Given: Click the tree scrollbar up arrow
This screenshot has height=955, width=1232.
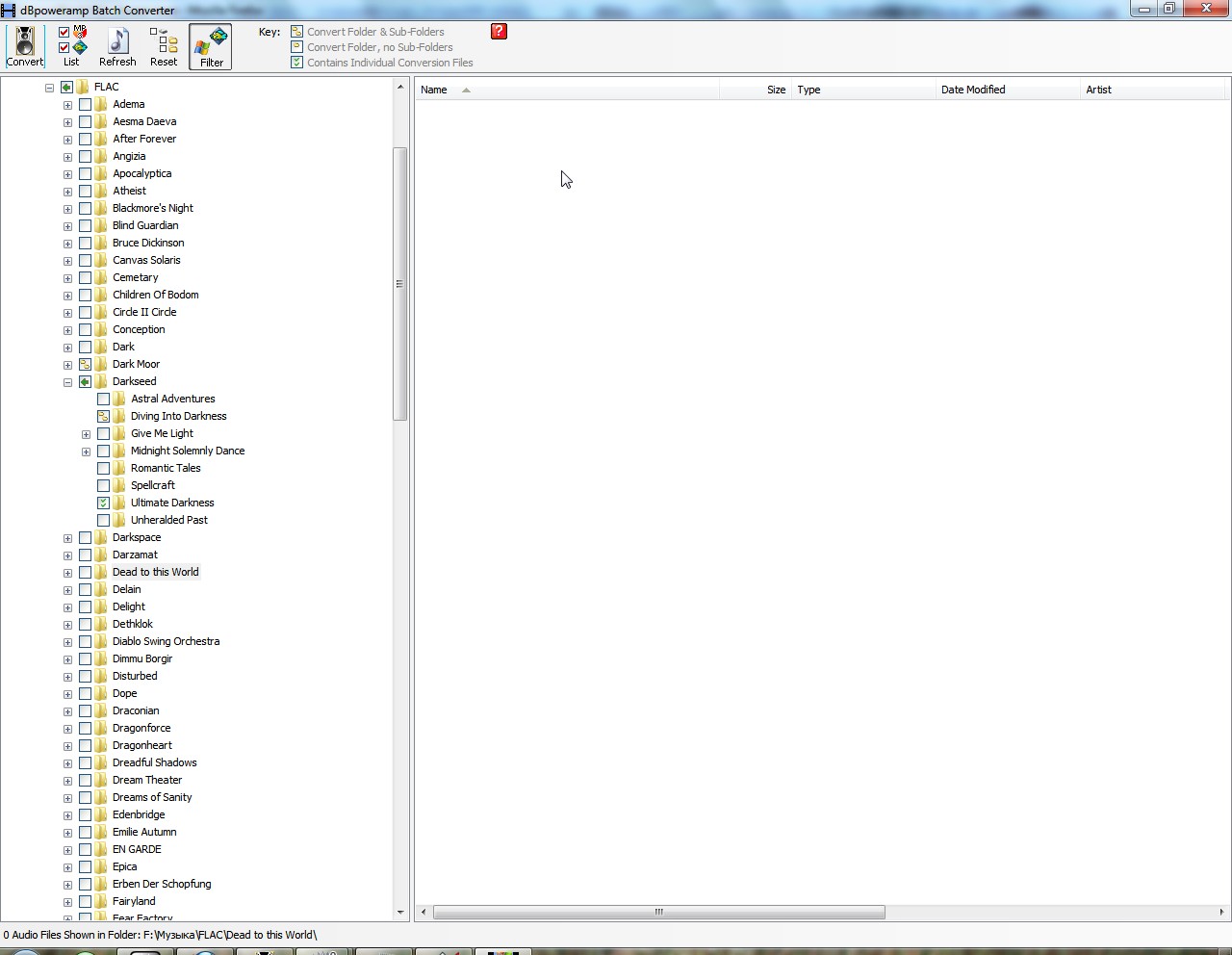Looking at the screenshot, I should click(x=399, y=87).
